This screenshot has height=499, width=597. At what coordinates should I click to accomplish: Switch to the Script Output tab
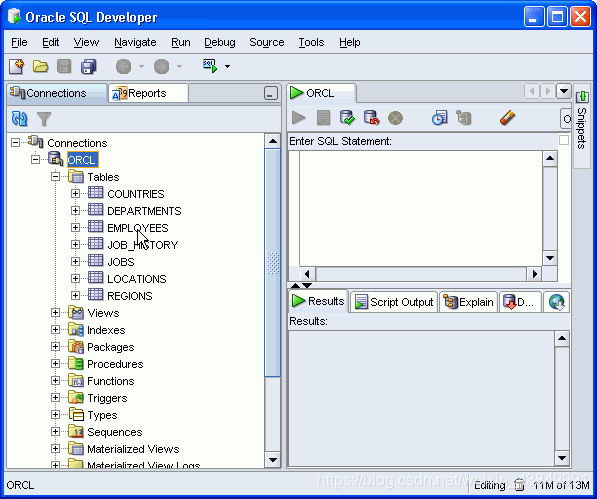pyautogui.click(x=394, y=302)
